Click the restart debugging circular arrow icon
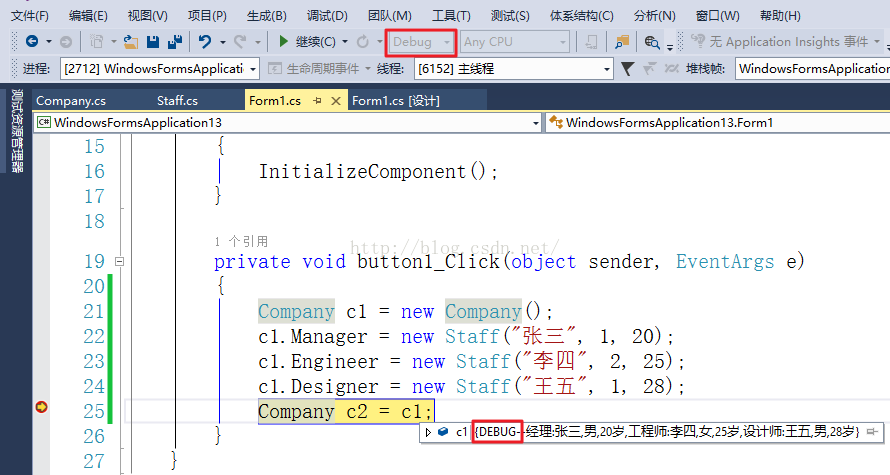The width and height of the screenshot is (890, 475). [x=363, y=41]
